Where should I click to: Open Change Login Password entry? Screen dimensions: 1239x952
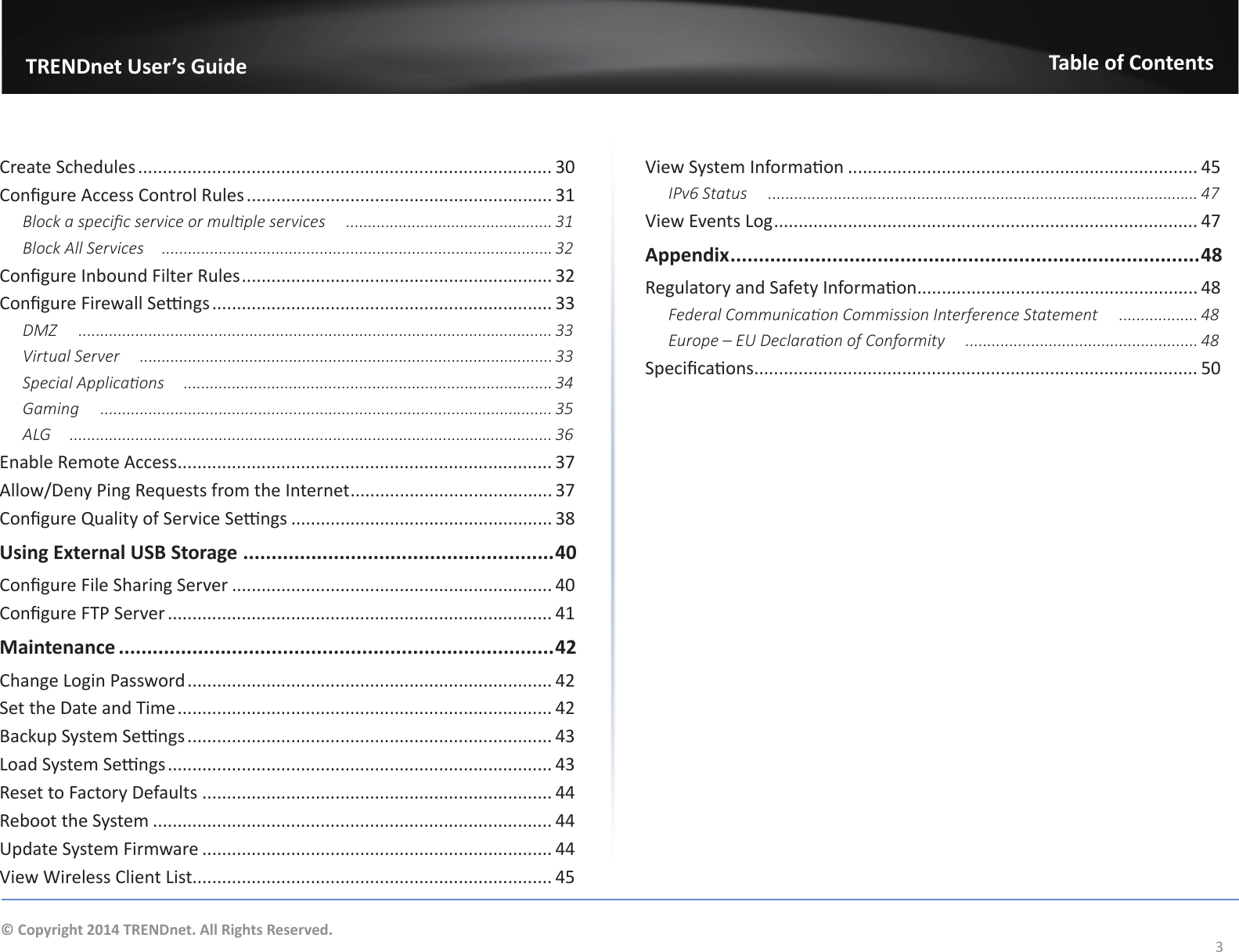pyautogui.click(x=287, y=680)
